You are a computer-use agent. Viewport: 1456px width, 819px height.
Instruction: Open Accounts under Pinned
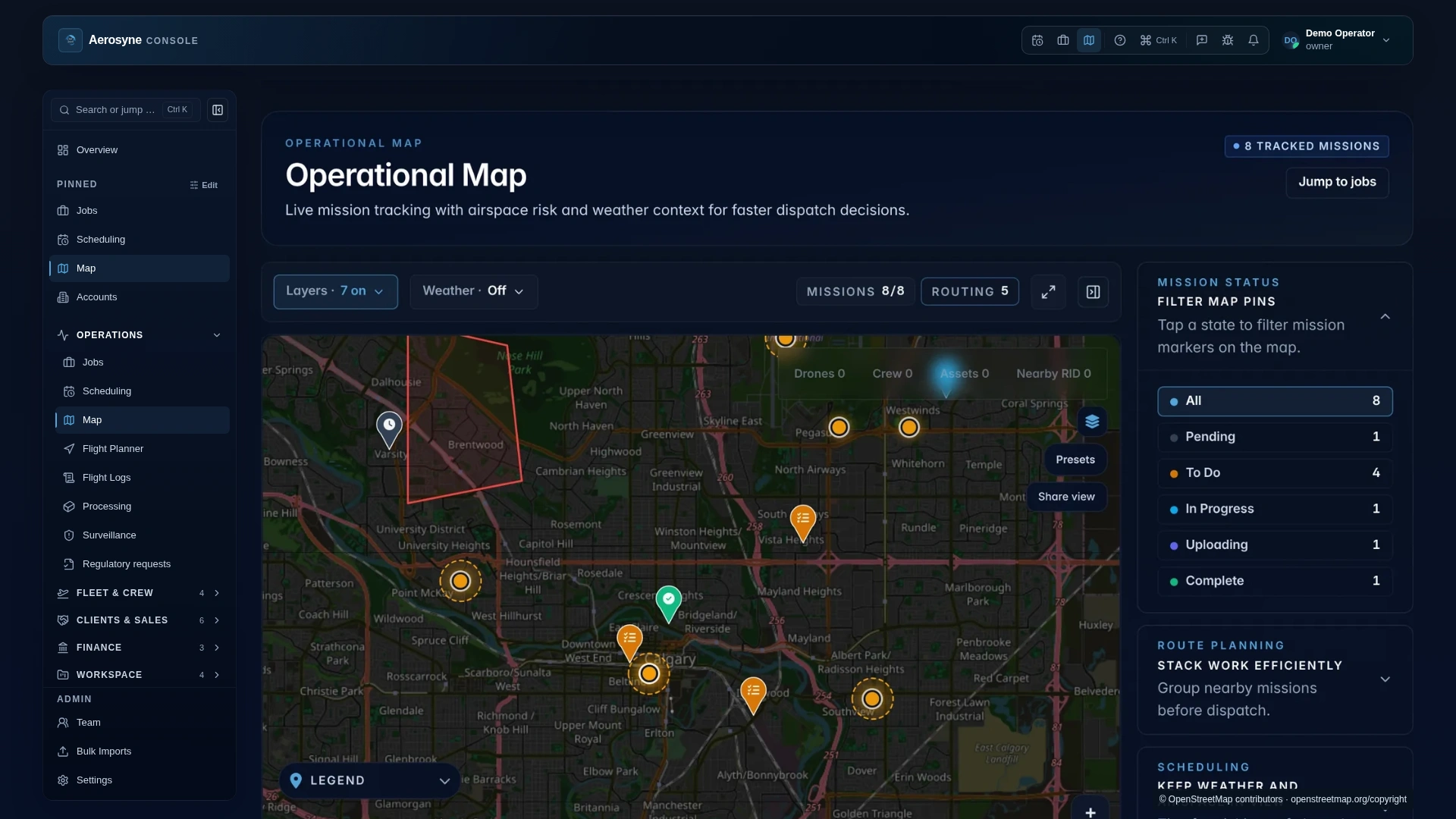140,297
